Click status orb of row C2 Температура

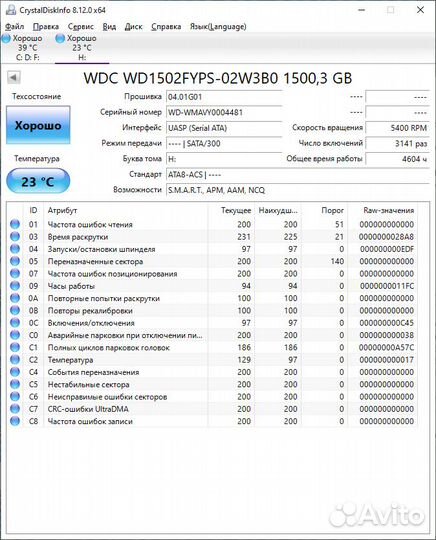click(x=15, y=360)
